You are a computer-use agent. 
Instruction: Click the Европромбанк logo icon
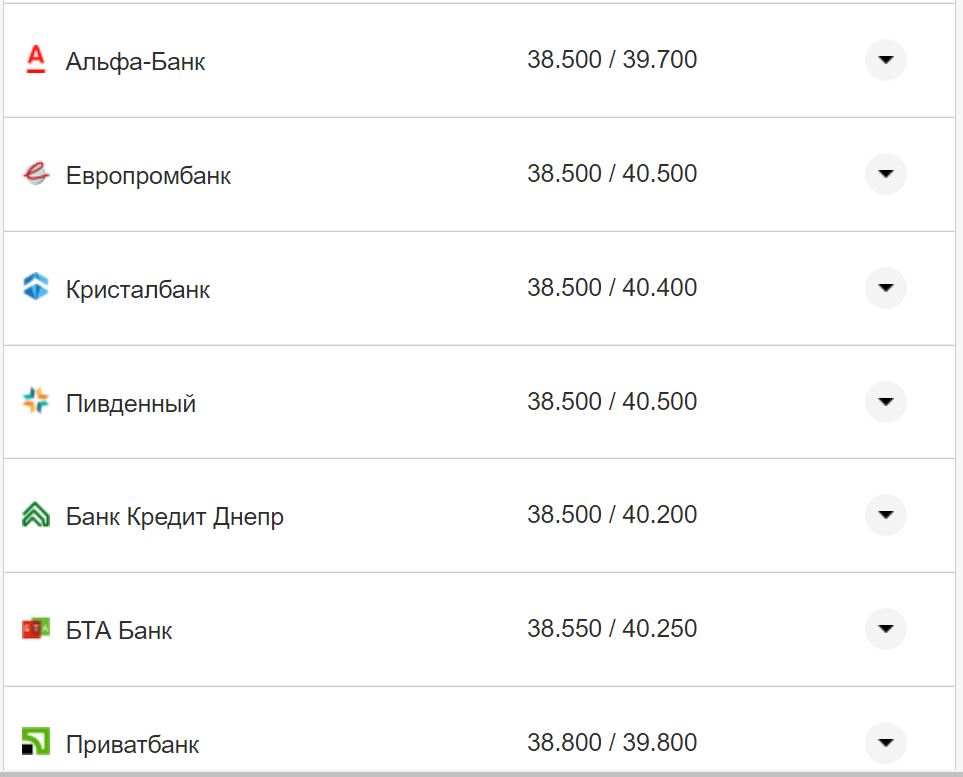pyautogui.click(x=36, y=175)
